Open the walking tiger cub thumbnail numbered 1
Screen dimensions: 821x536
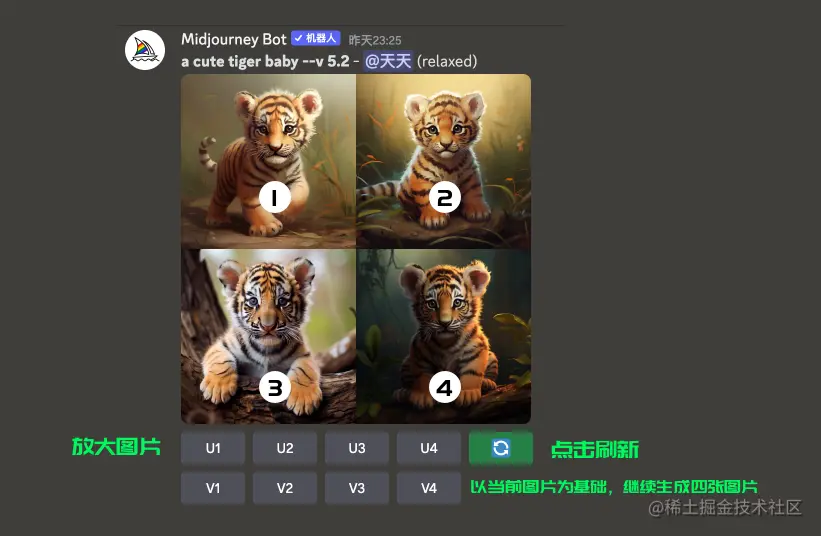pyautogui.click(x=268, y=161)
